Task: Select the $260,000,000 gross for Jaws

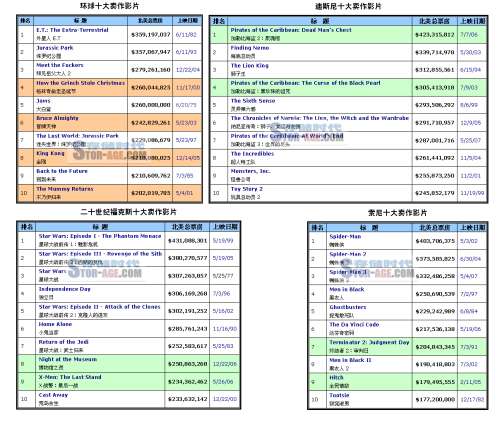Action: pyautogui.click(x=151, y=105)
